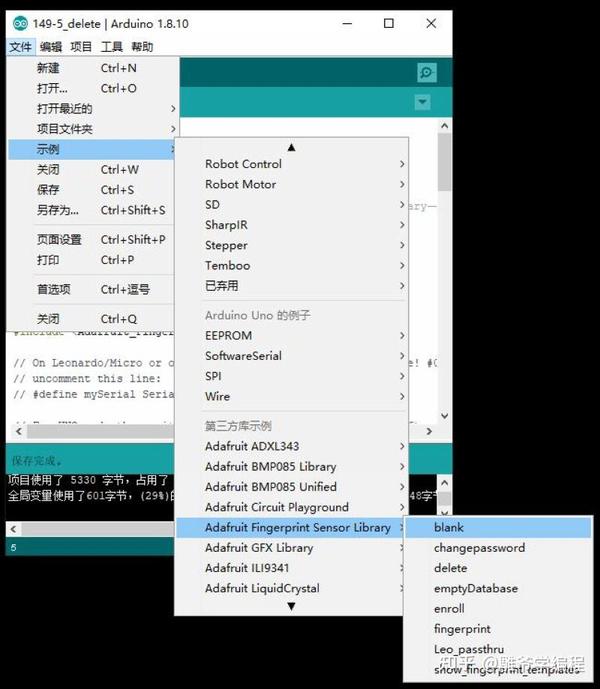Click the 保存完成。 status message
Viewport: 600px width, 689px height.
(37, 461)
